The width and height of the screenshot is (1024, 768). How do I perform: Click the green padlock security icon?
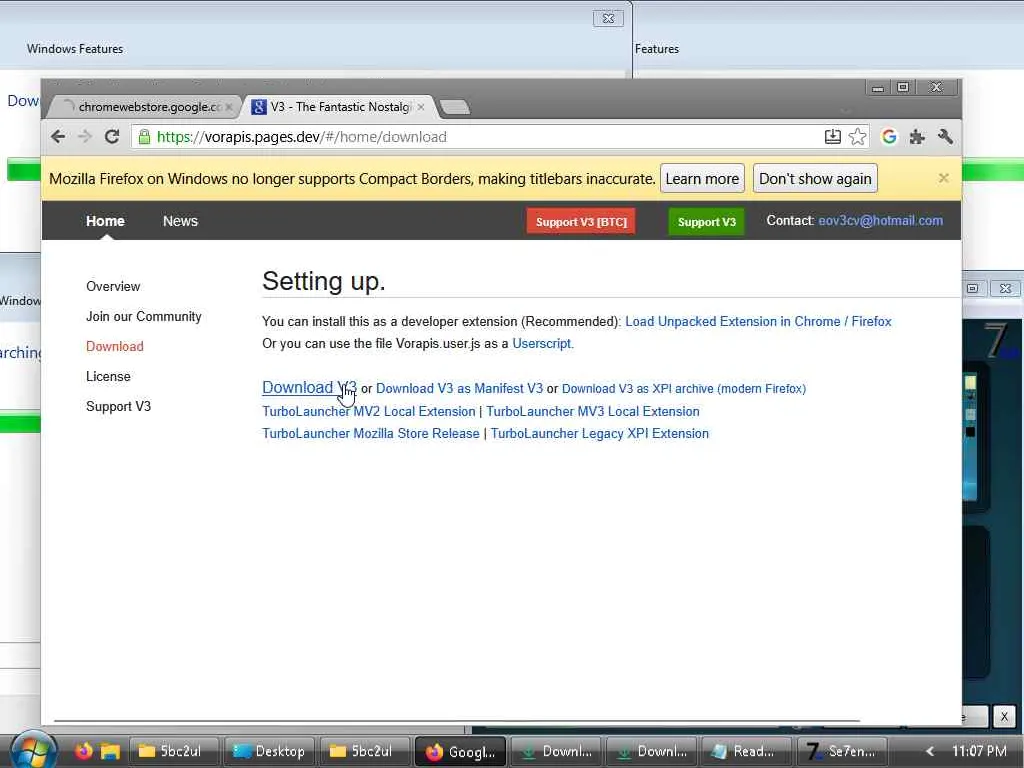click(x=144, y=136)
